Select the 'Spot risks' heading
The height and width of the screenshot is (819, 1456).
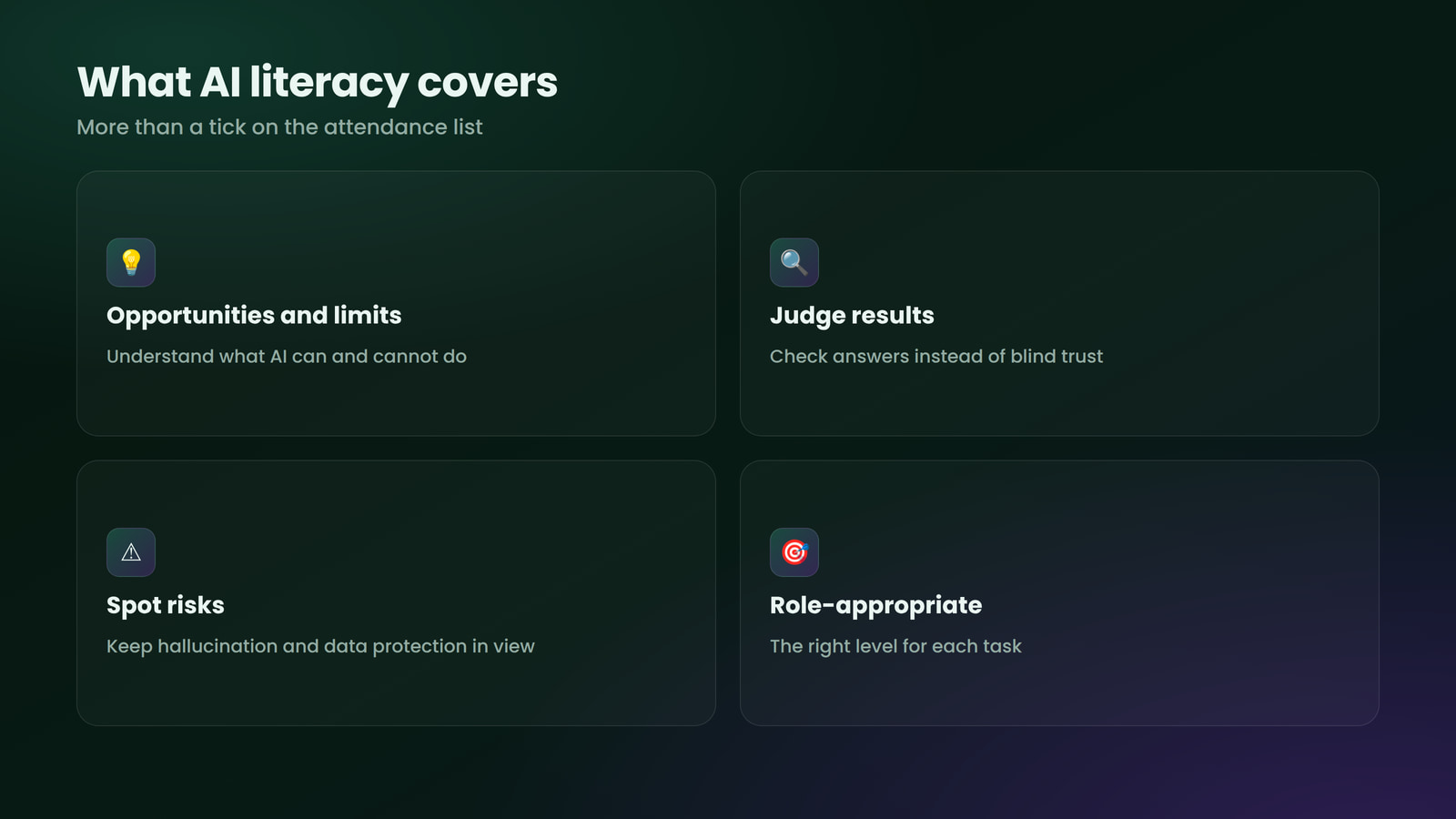[x=166, y=605]
